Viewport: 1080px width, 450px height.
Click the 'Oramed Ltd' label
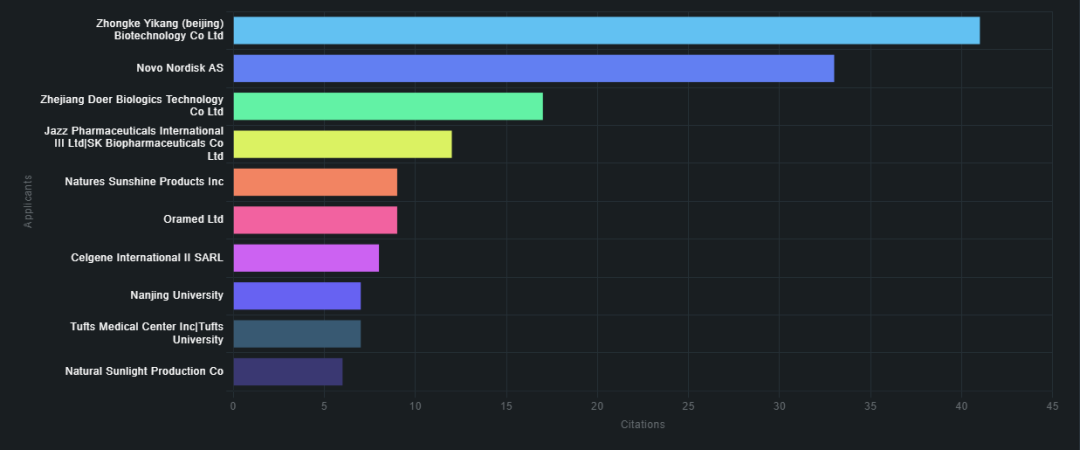(194, 220)
